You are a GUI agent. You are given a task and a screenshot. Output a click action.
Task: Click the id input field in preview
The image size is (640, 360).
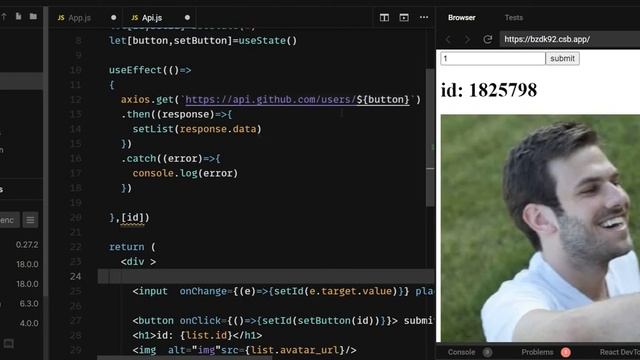[x=493, y=58]
